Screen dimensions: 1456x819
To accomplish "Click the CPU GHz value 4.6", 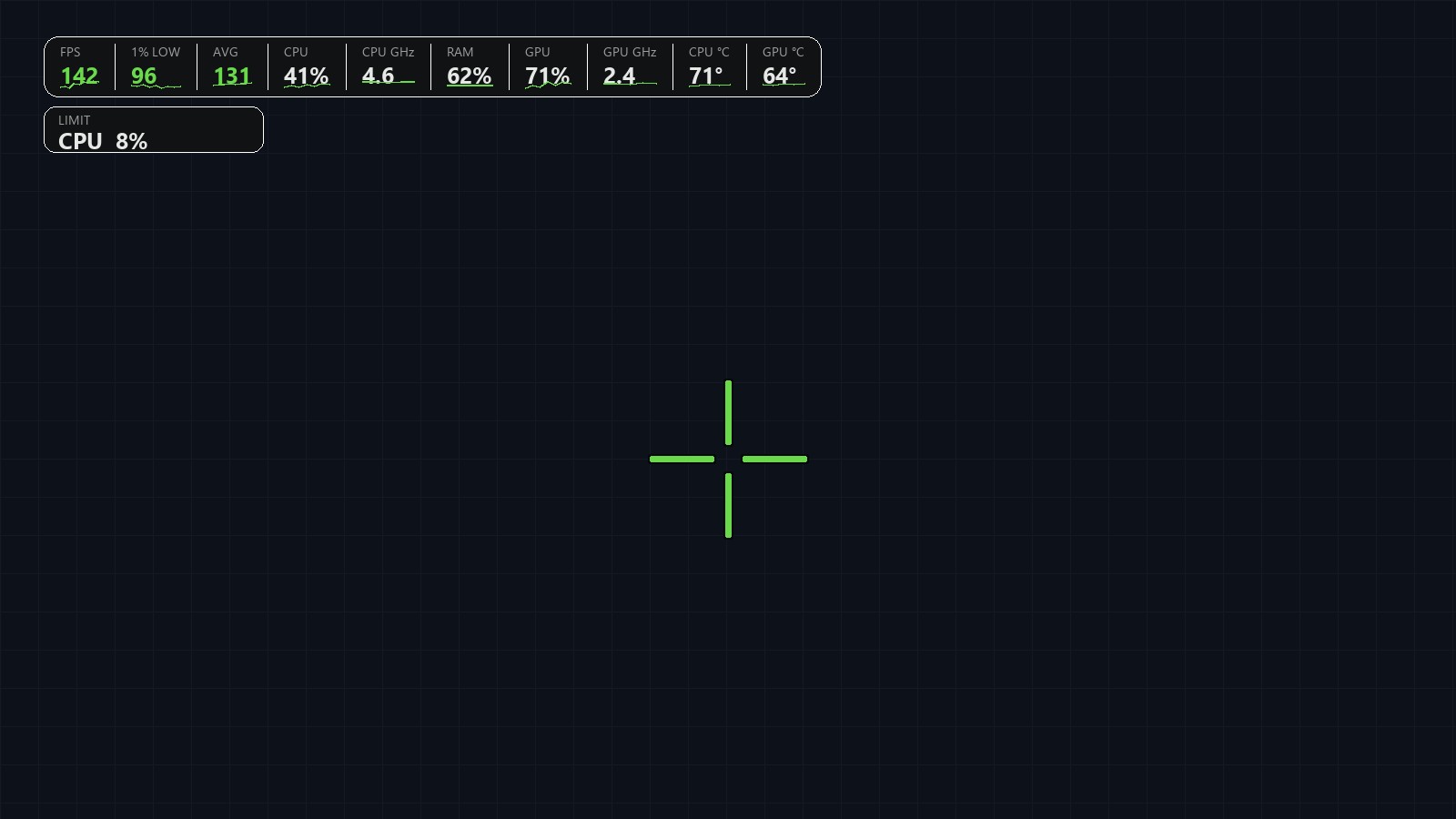I will (379, 76).
